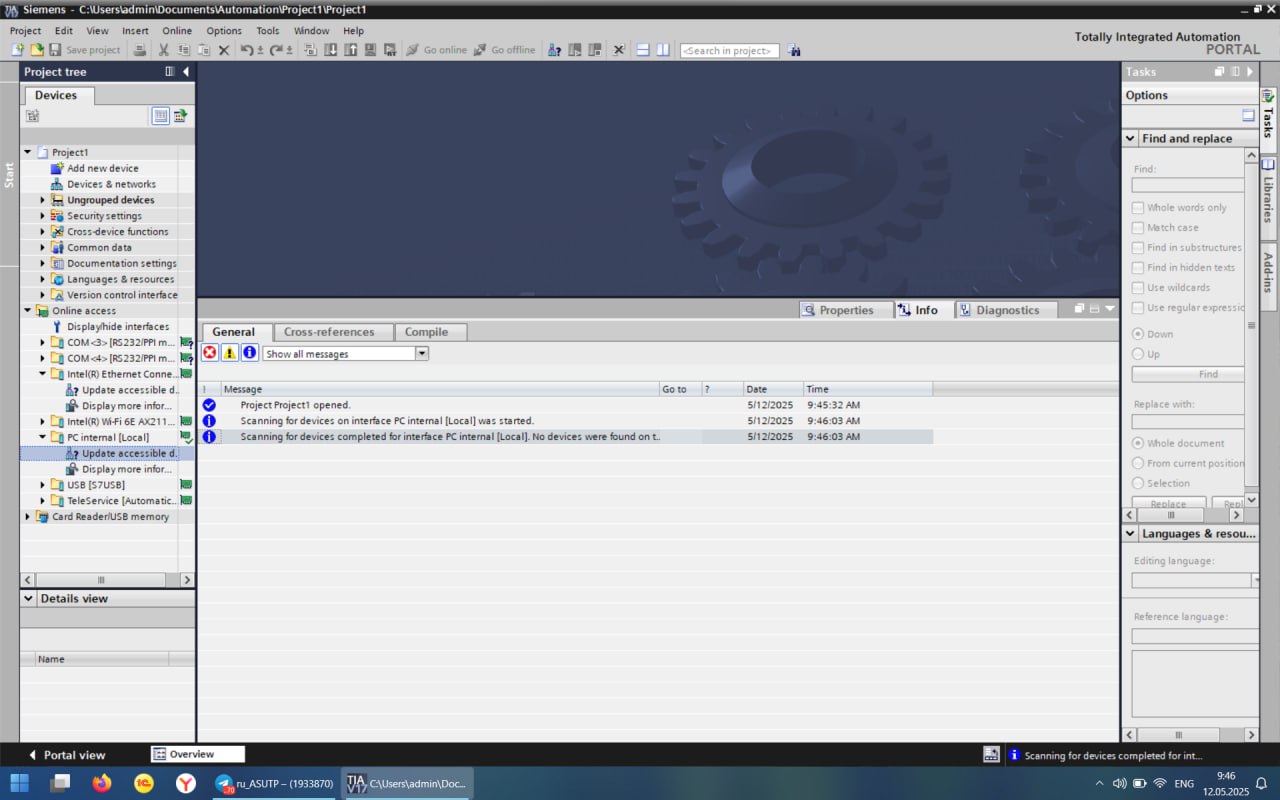Select the Devices tab in Project tree
The image size is (1280, 800).
click(55, 95)
